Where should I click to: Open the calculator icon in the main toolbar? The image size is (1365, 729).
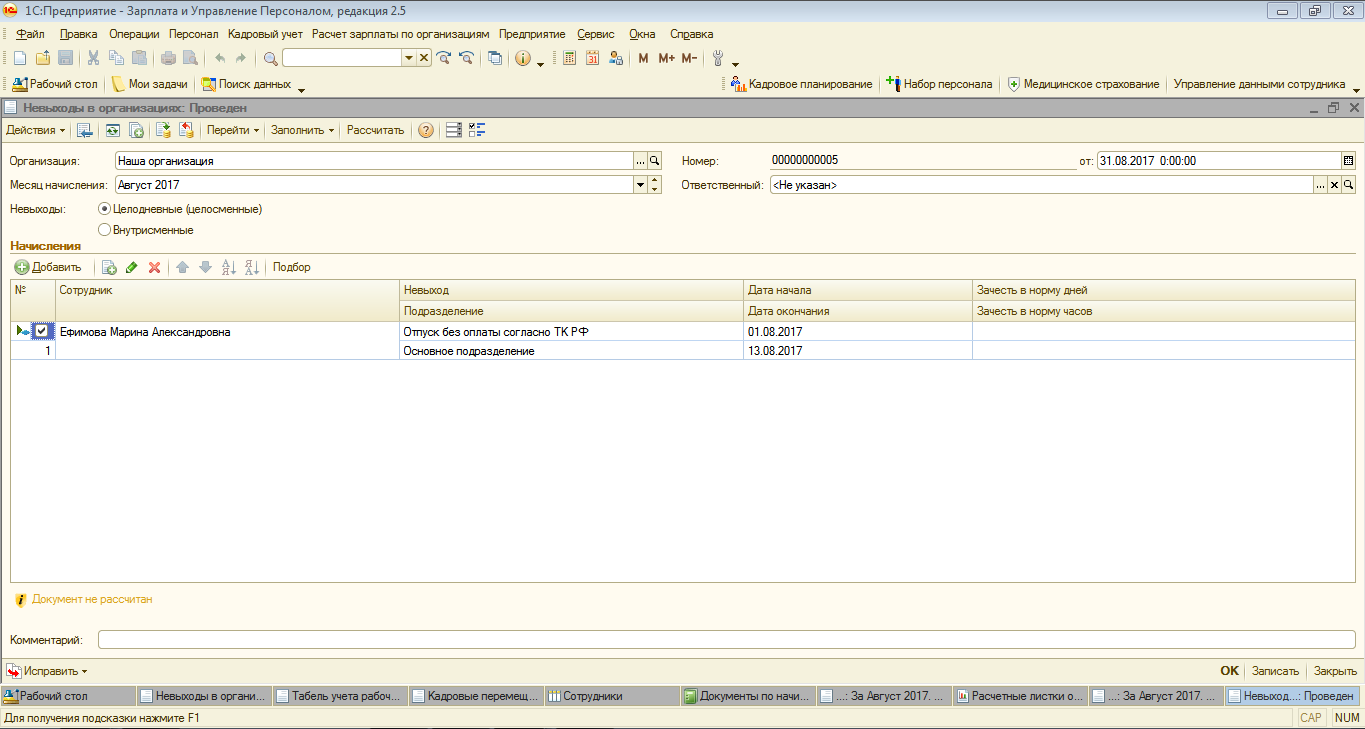point(569,58)
